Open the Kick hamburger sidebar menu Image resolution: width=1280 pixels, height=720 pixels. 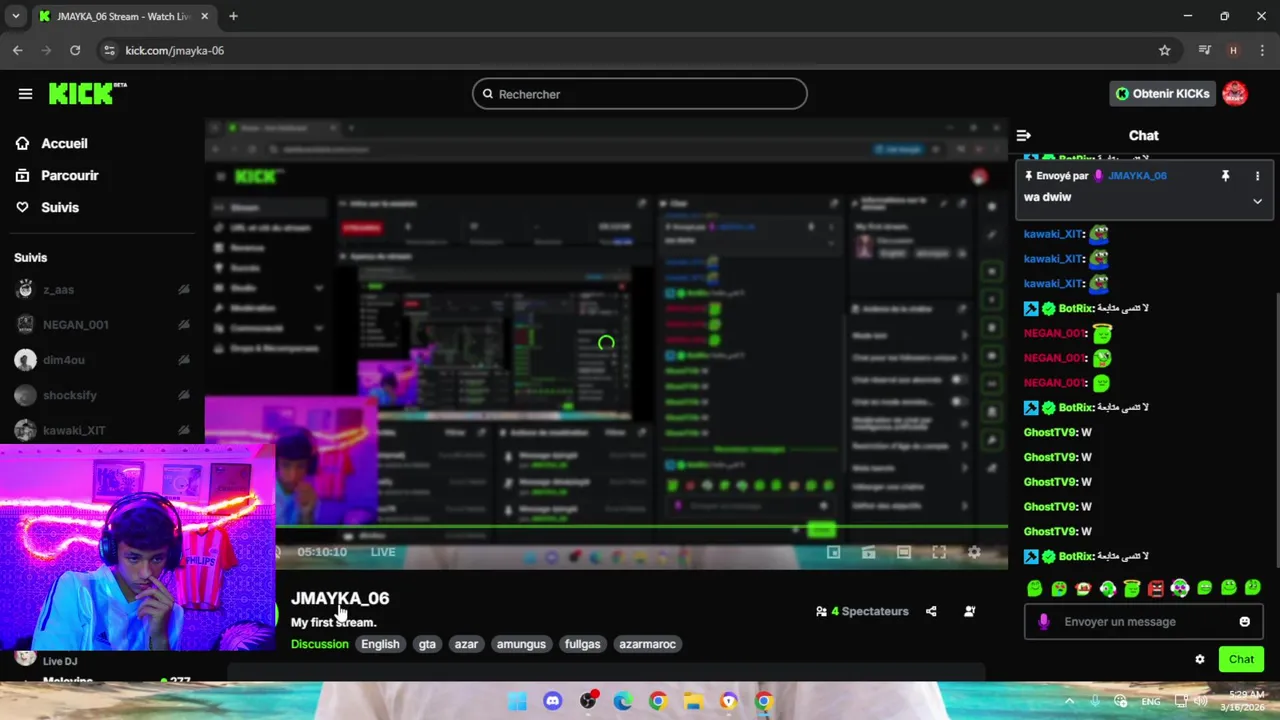click(x=25, y=94)
